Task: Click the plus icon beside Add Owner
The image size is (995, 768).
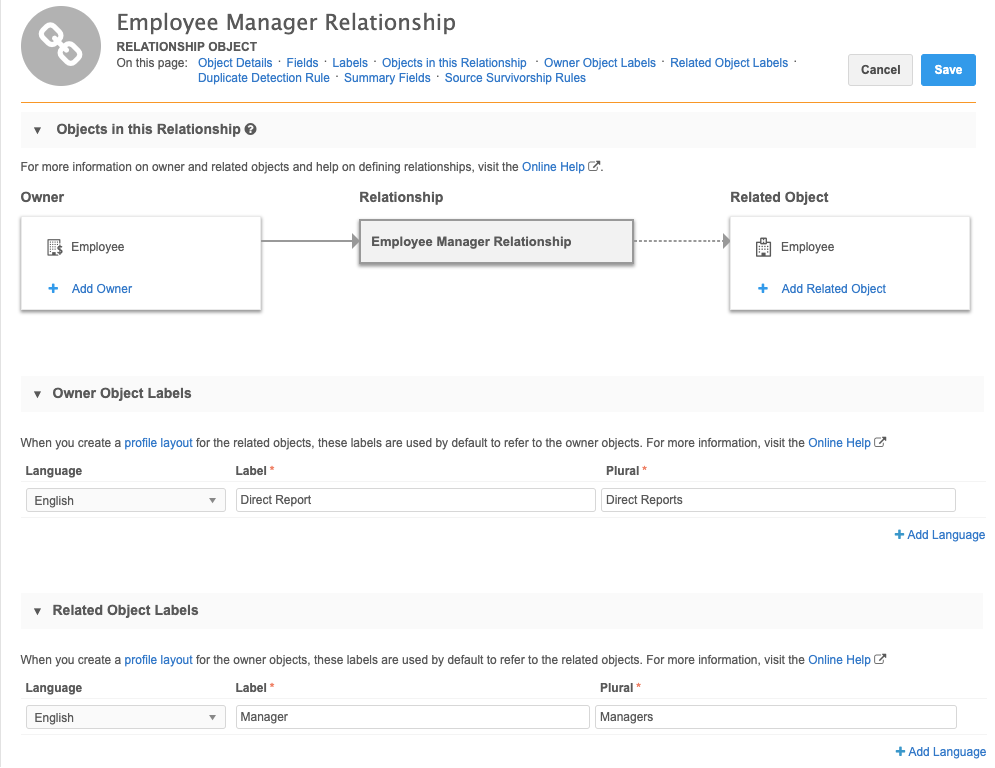Action: point(54,289)
